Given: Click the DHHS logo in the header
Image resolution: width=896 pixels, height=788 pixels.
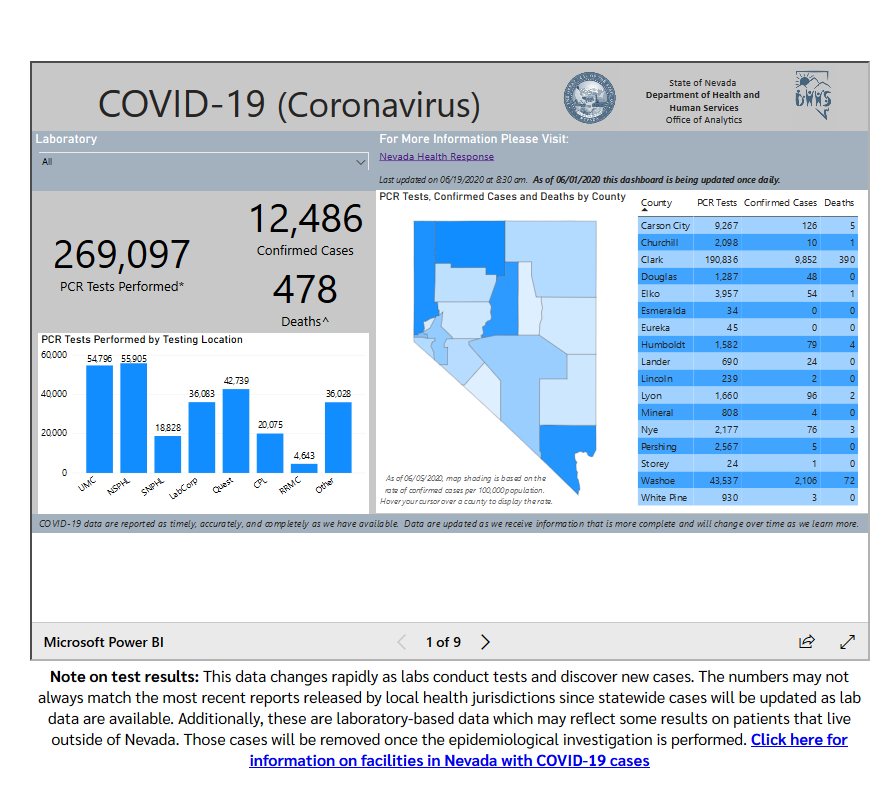Looking at the screenshot, I should tap(812, 95).
